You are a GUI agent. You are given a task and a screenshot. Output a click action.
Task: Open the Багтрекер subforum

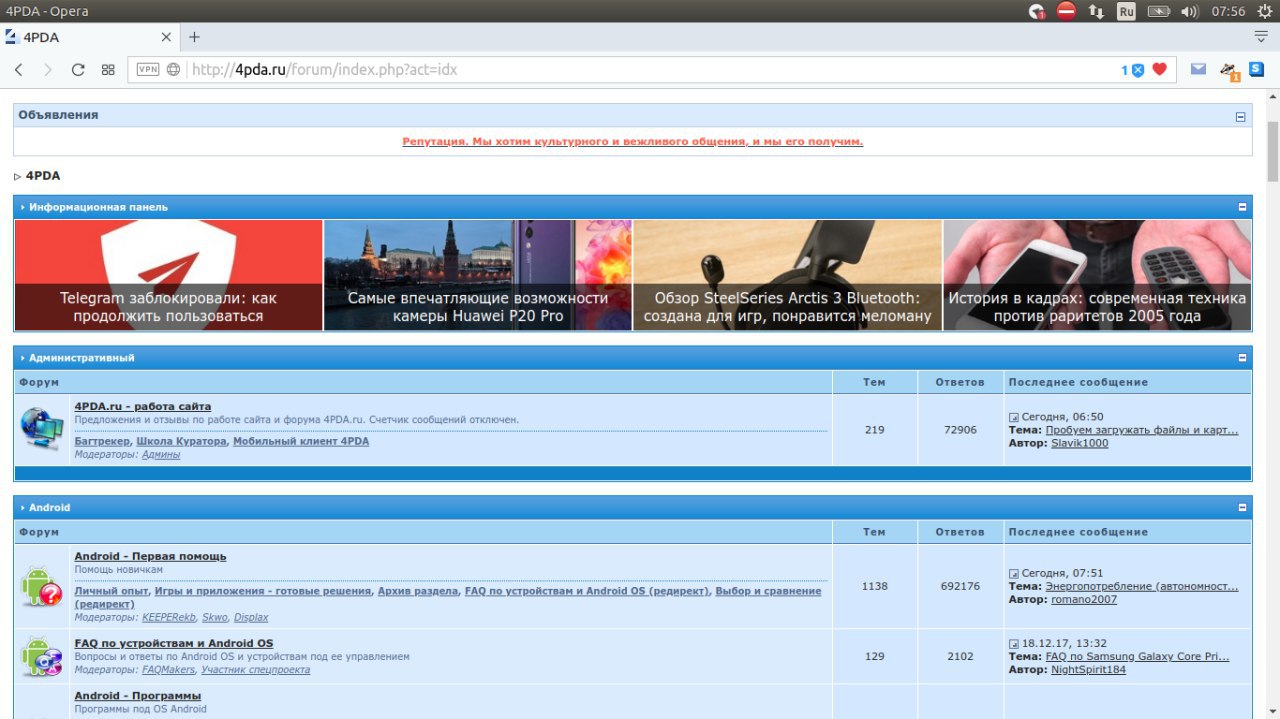pos(102,441)
